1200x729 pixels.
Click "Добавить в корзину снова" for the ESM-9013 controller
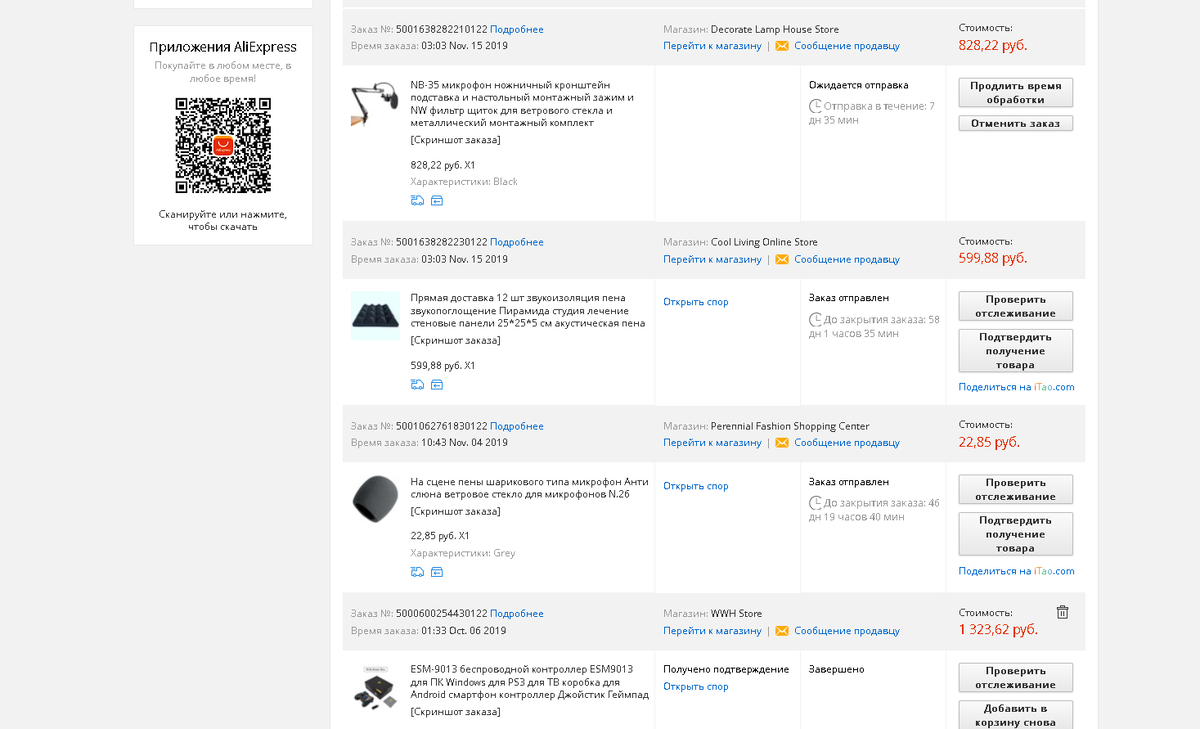1015,714
